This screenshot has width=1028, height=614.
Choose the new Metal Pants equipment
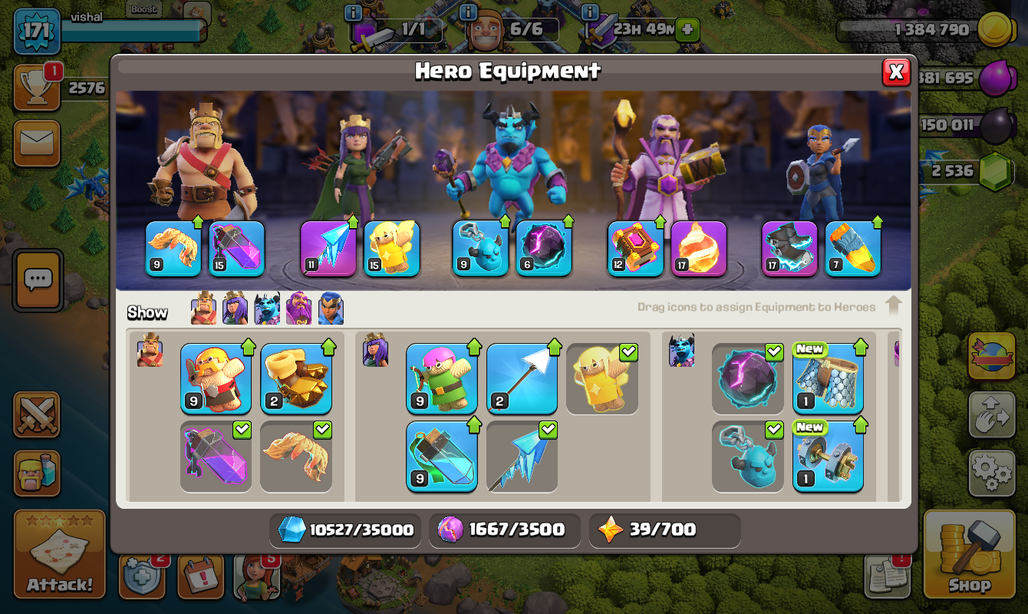[828, 379]
